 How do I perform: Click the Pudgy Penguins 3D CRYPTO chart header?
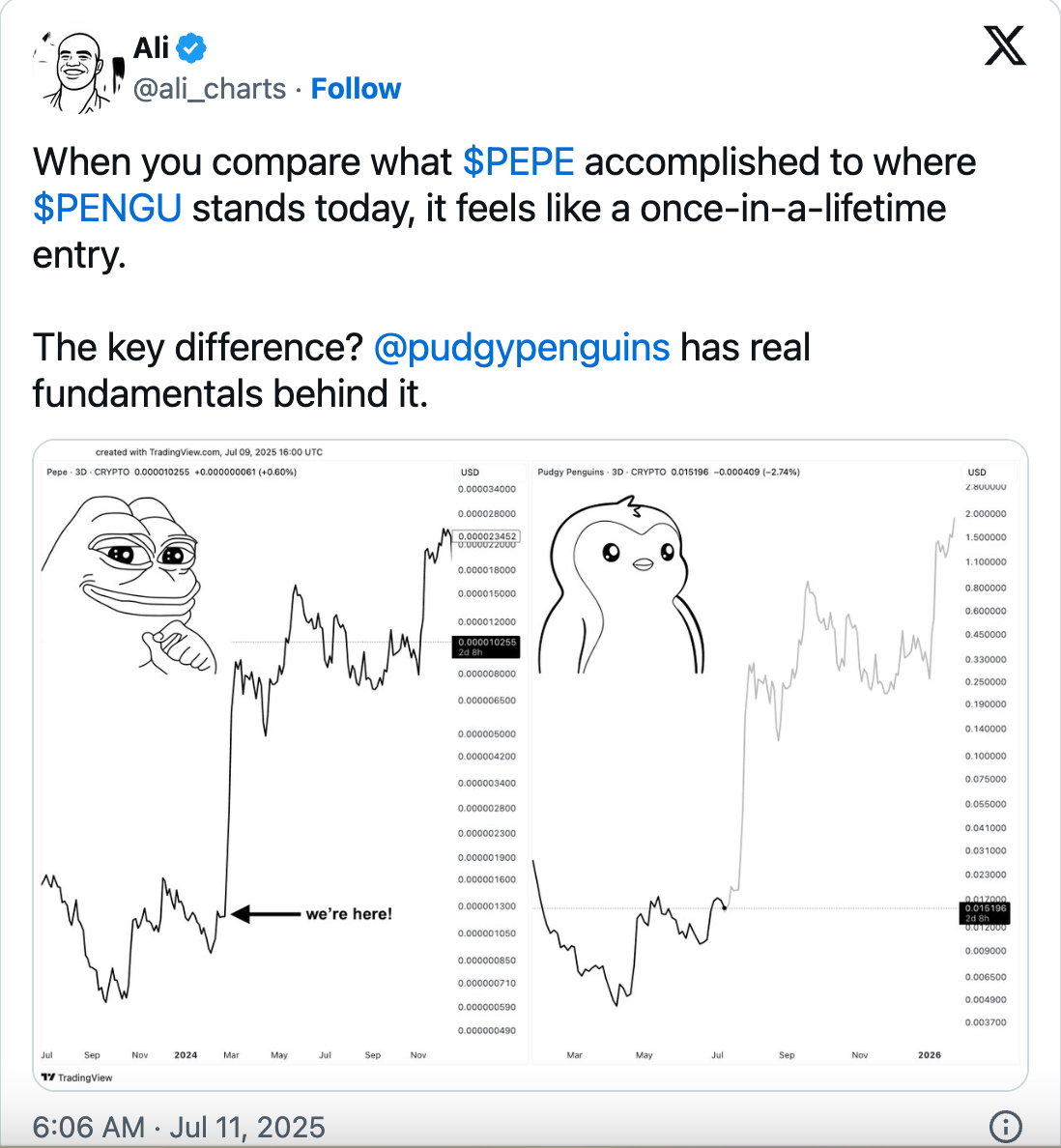[669, 473]
